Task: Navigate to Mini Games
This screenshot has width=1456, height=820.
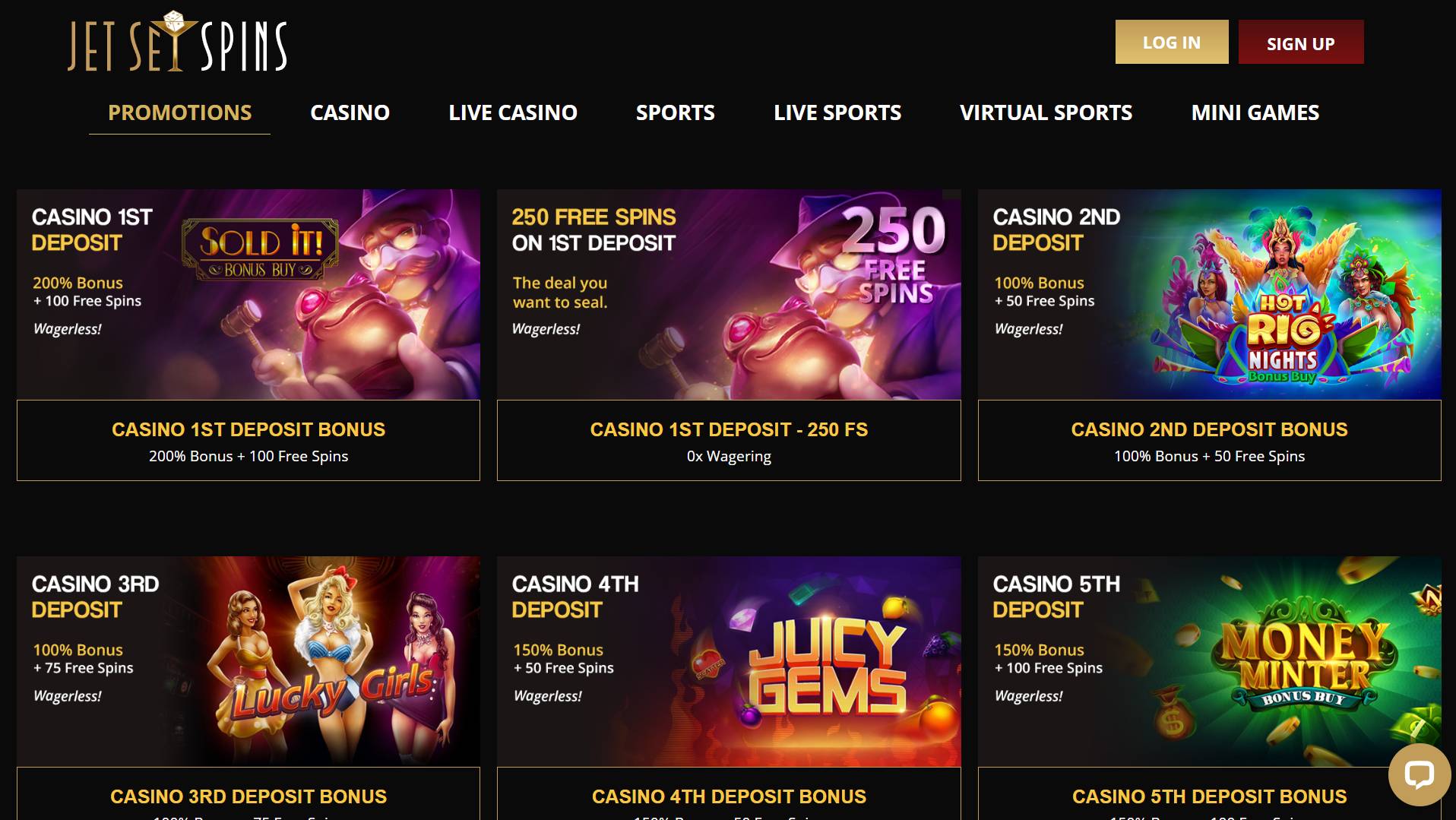Action: [1255, 112]
